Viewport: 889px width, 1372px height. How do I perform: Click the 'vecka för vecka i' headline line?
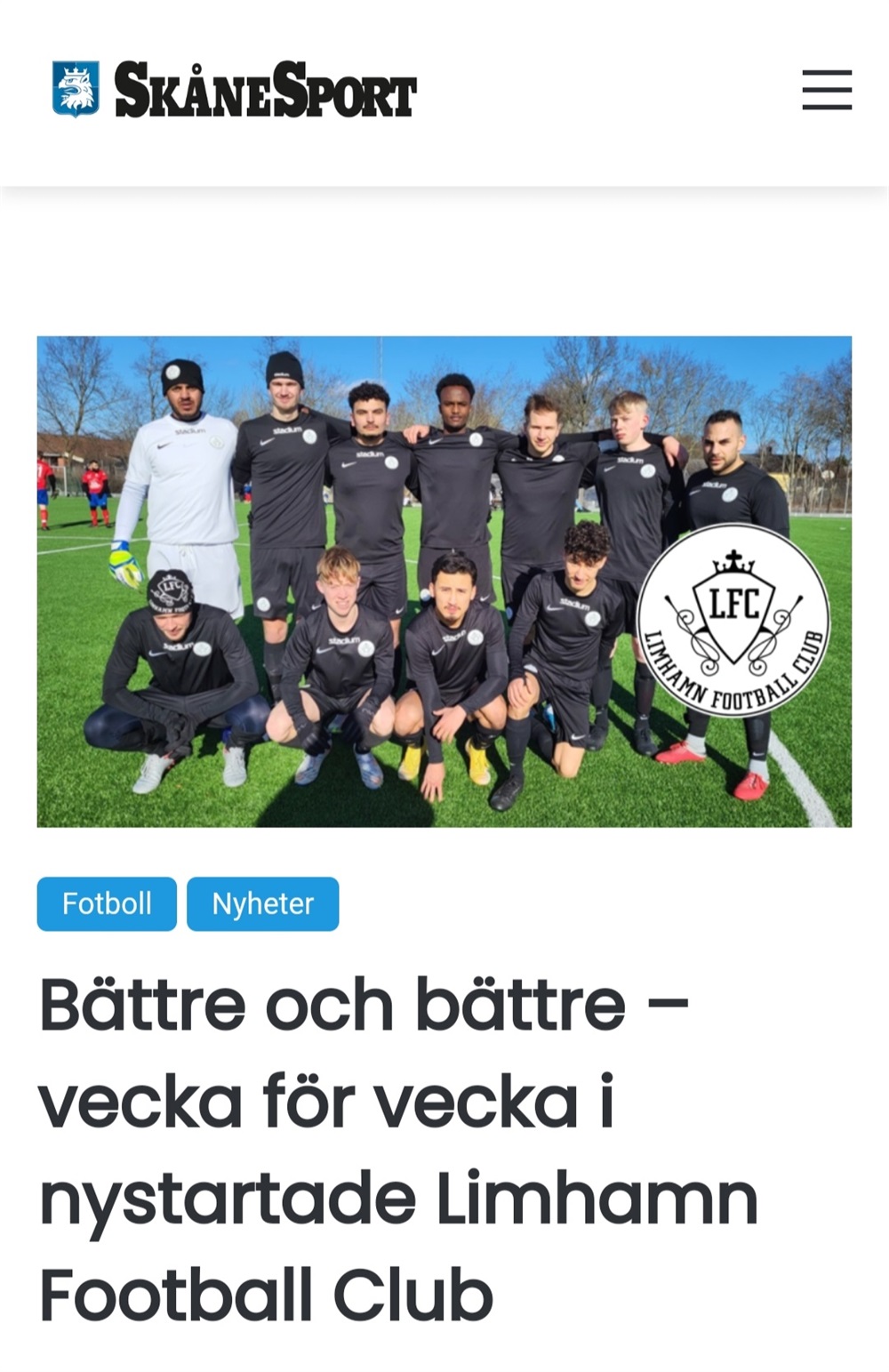click(326, 1102)
